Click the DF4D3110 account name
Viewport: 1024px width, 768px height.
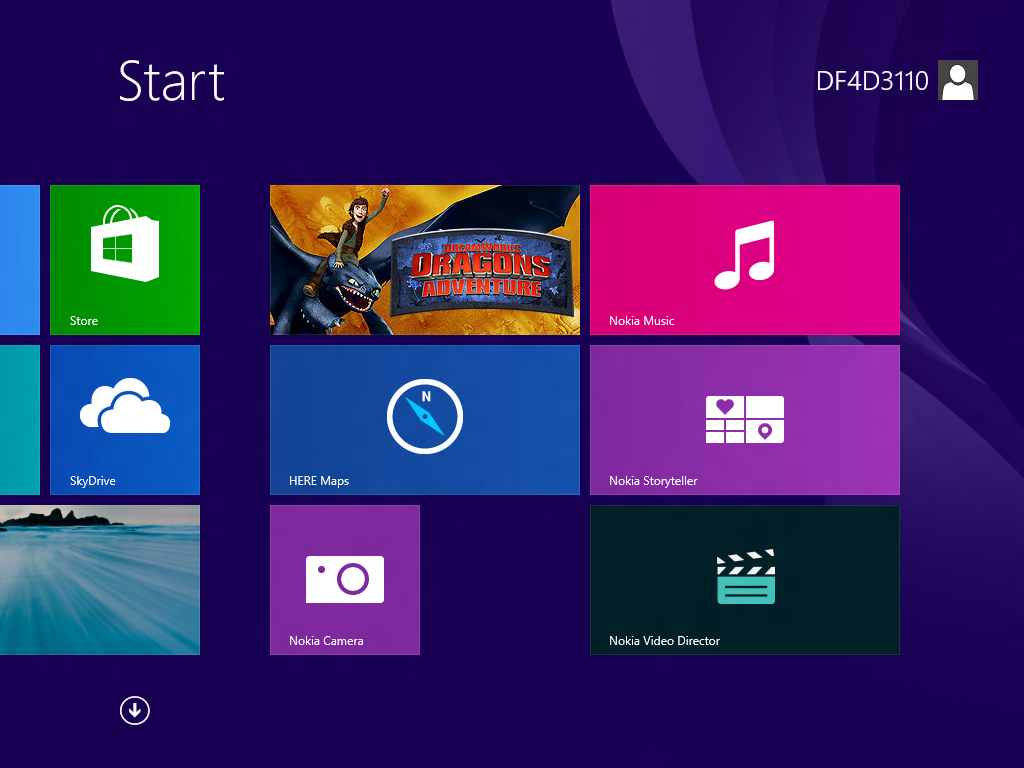coord(872,81)
